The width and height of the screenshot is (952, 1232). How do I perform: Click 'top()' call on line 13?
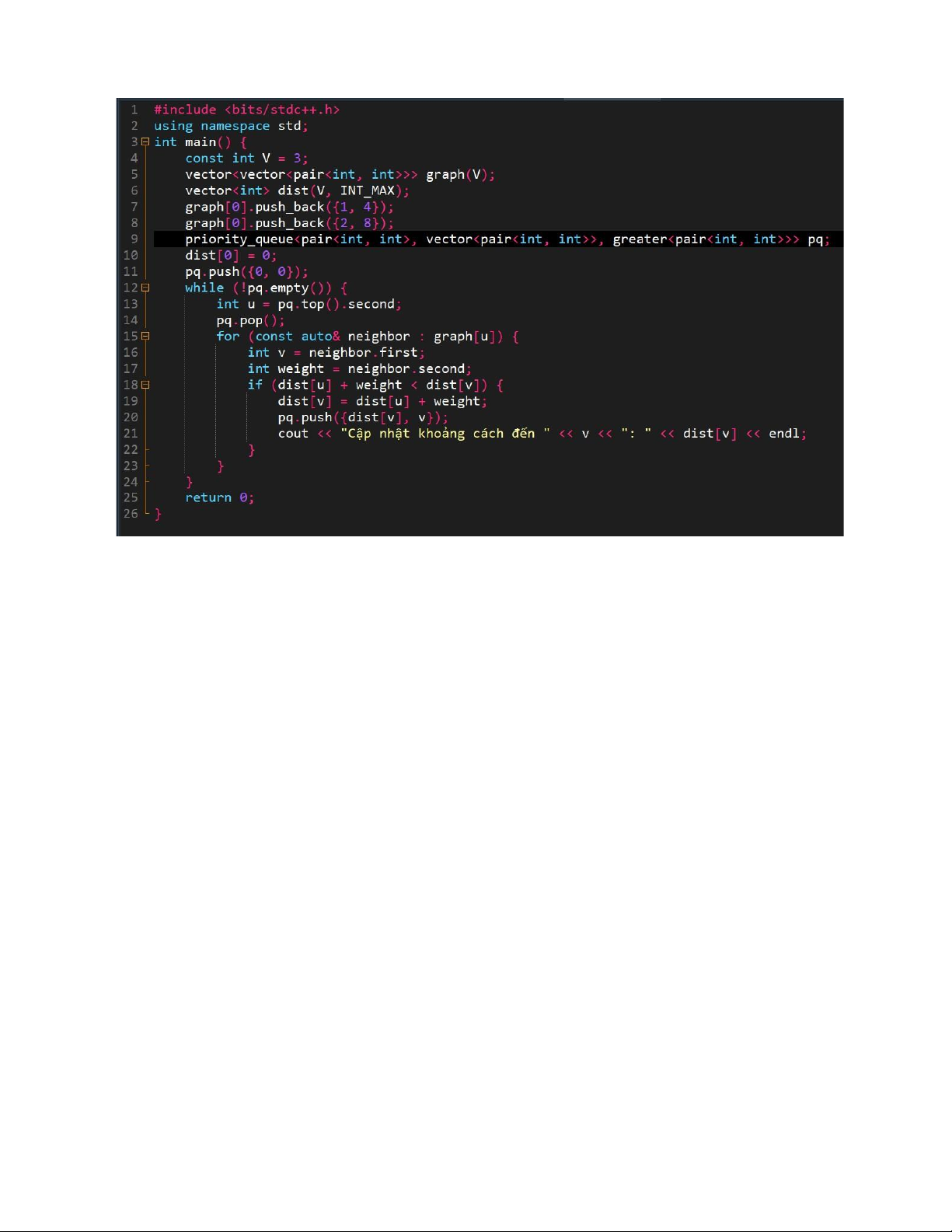[321, 305]
